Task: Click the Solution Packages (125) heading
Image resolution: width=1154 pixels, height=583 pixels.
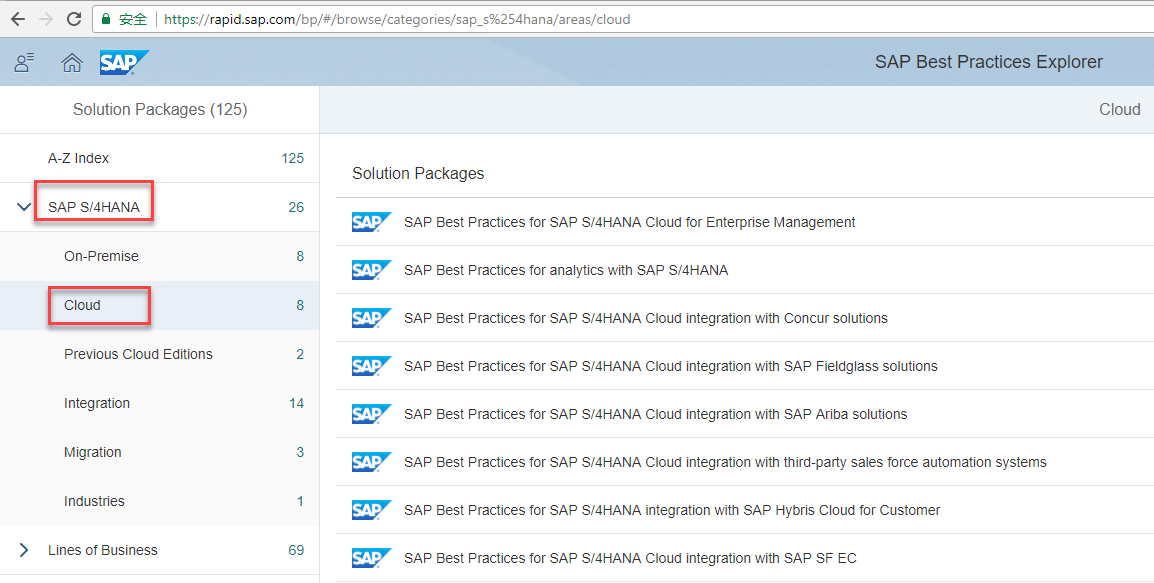Action: point(160,110)
